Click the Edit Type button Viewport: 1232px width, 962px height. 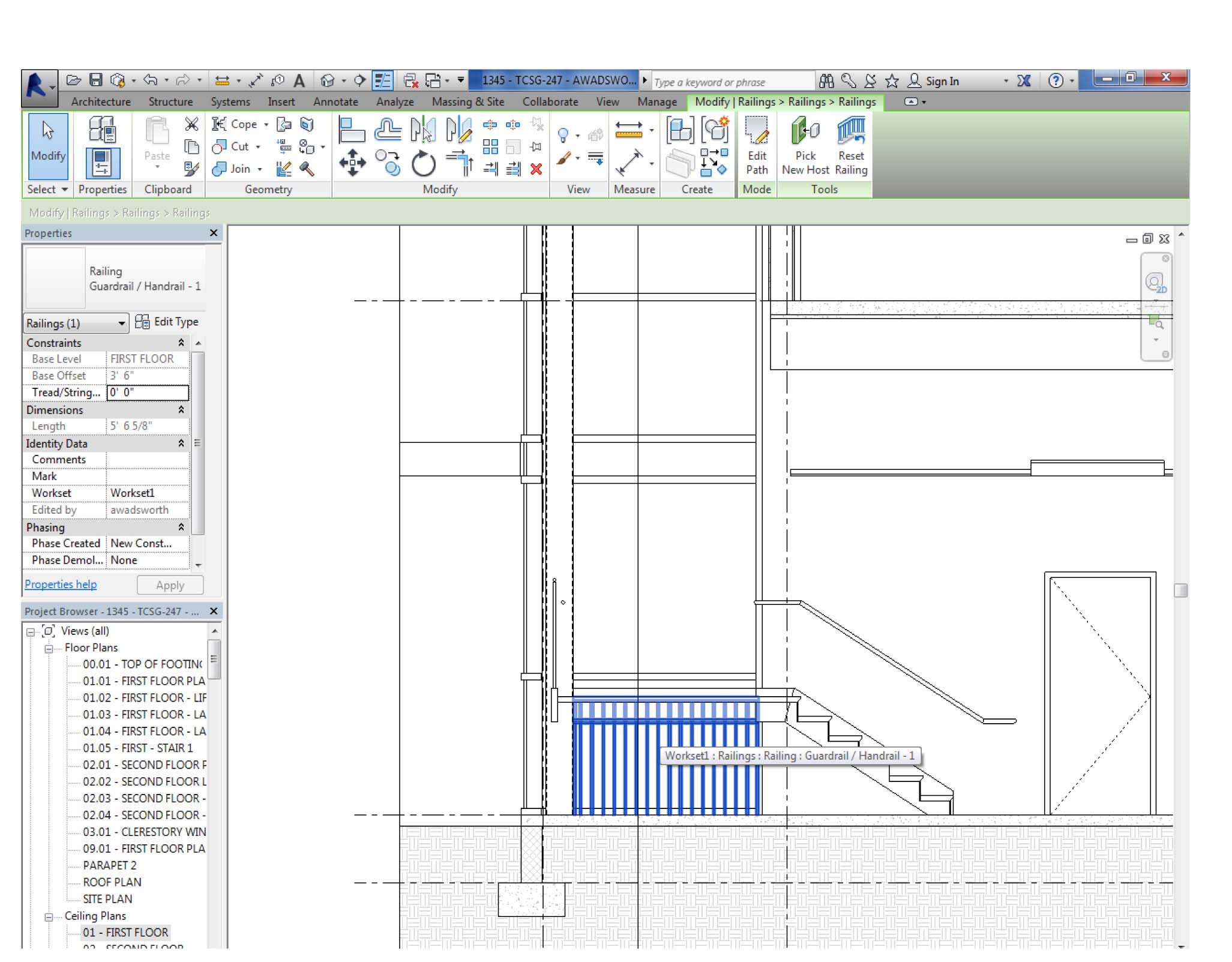point(167,322)
